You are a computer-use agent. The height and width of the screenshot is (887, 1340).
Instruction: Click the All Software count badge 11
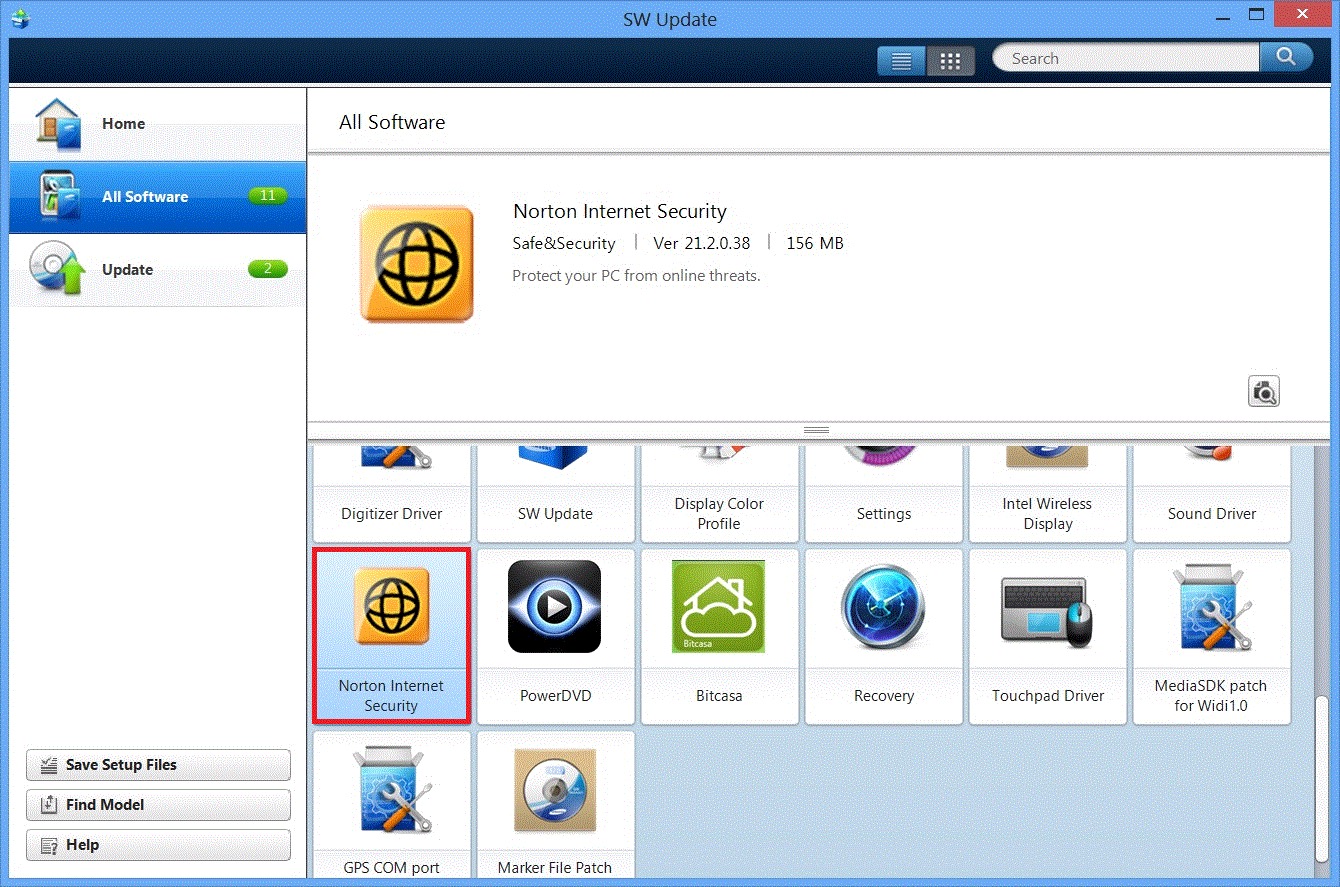pyautogui.click(x=267, y=196)
